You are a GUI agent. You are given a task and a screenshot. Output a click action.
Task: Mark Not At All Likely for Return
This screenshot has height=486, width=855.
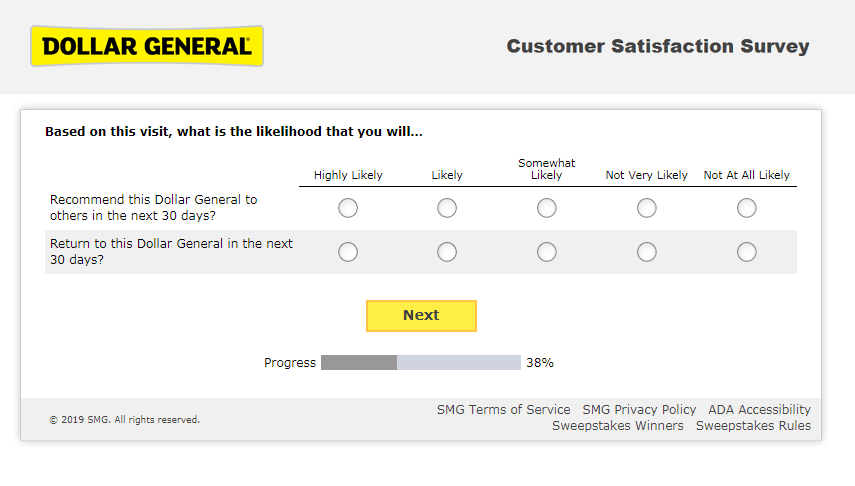(x=746, y=252)
